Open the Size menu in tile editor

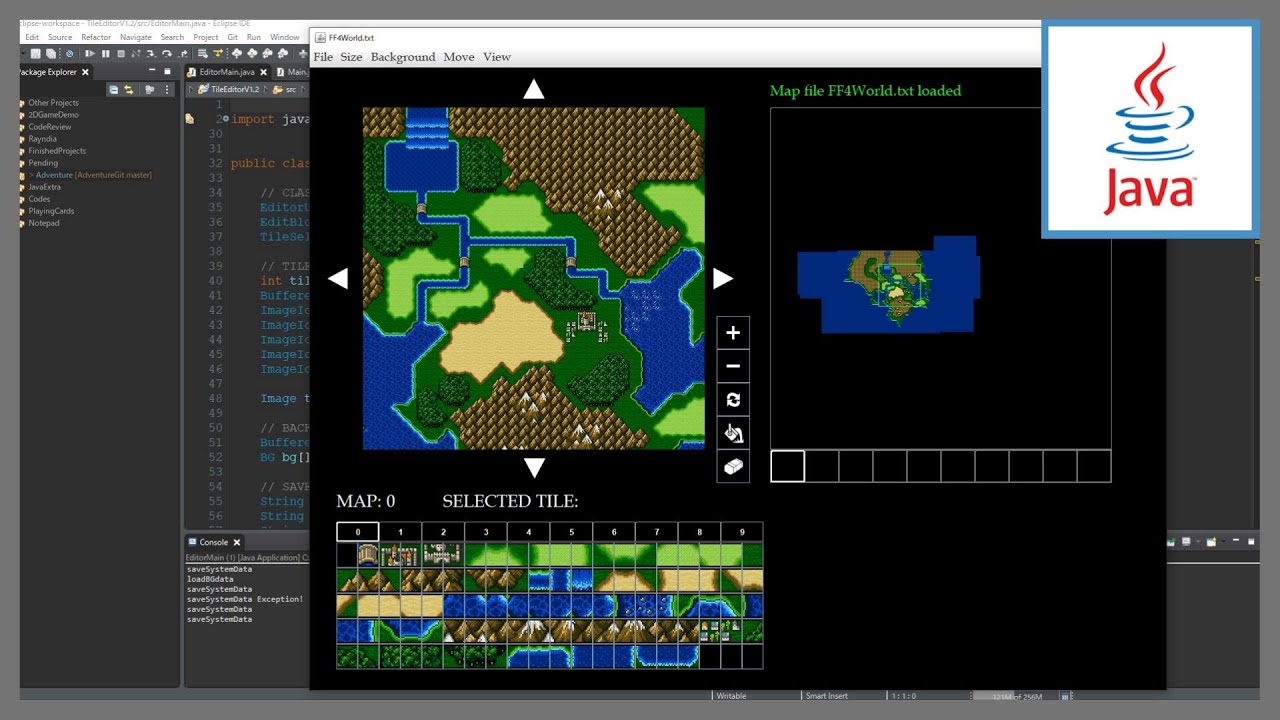351,57
